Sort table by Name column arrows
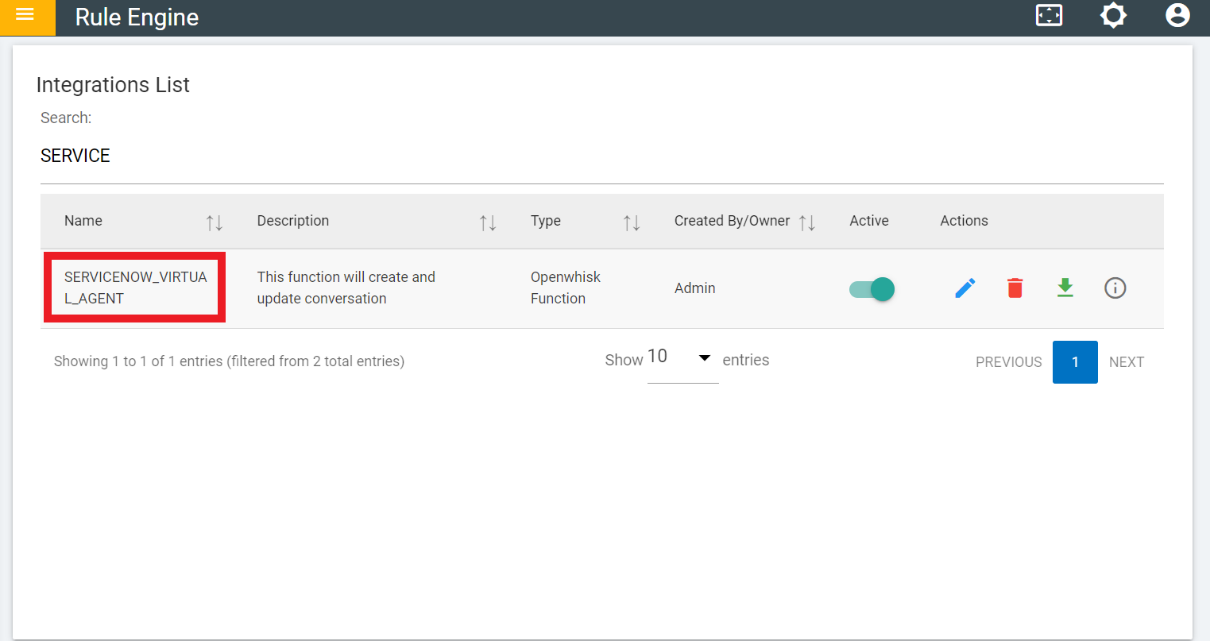1210x641 pixels. (214, 222)
